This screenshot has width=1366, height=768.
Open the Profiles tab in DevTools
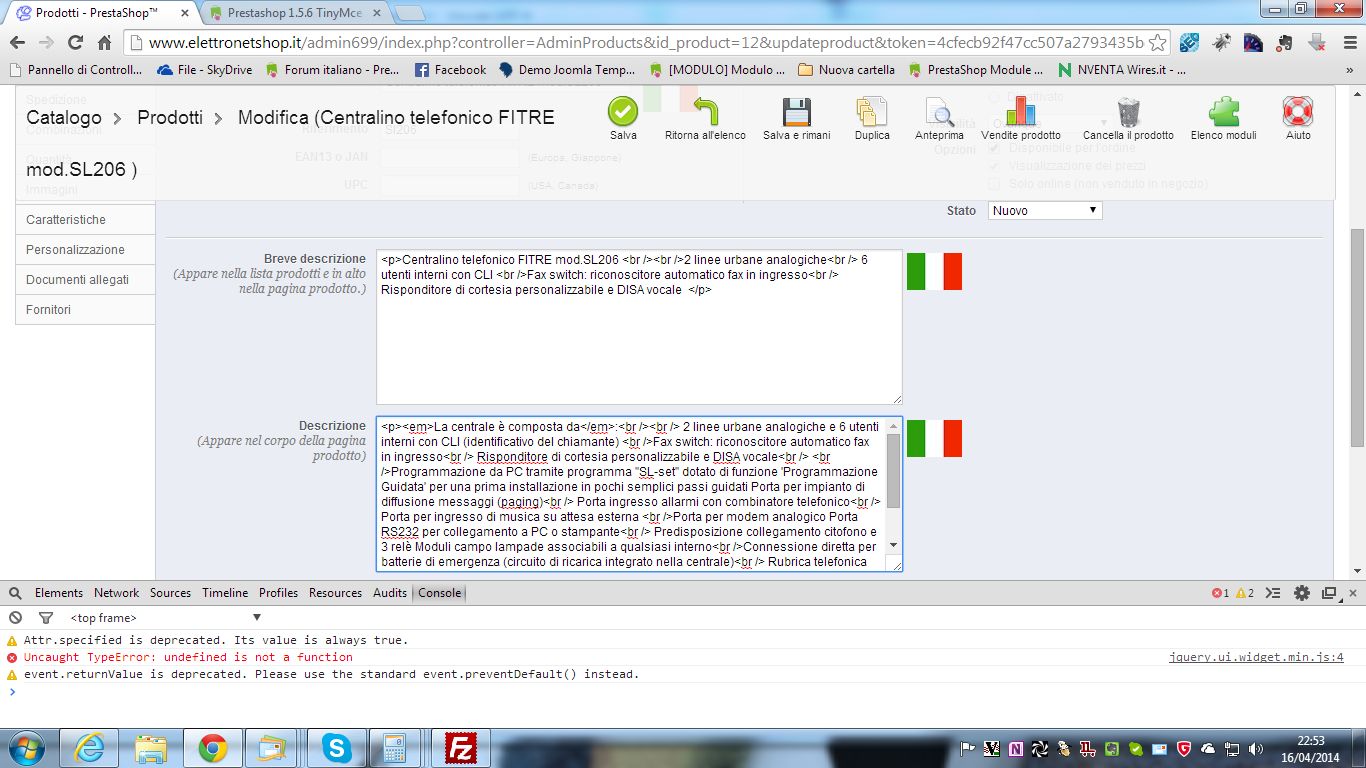pyautogui.click(x=278, y=593)
